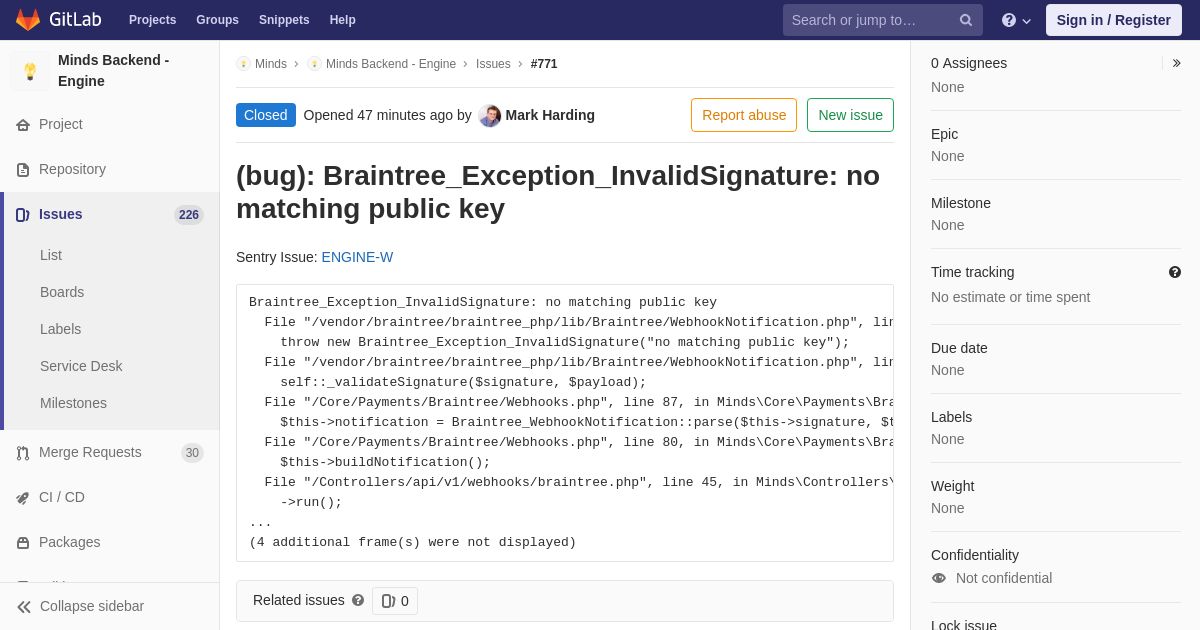1200x630 pixels.
Task: Click the Due date heading
Action: (959, 348)
